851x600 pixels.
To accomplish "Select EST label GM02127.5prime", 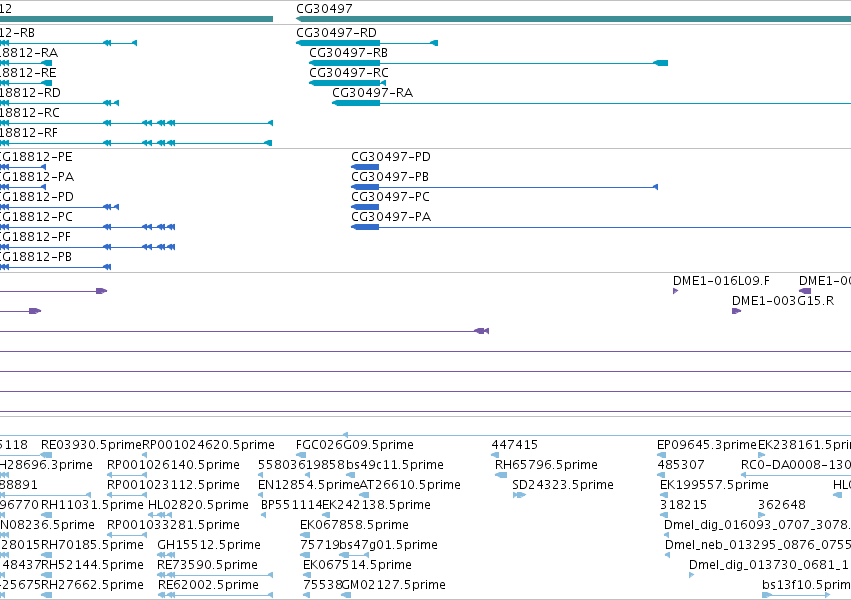I will (393, 585).
